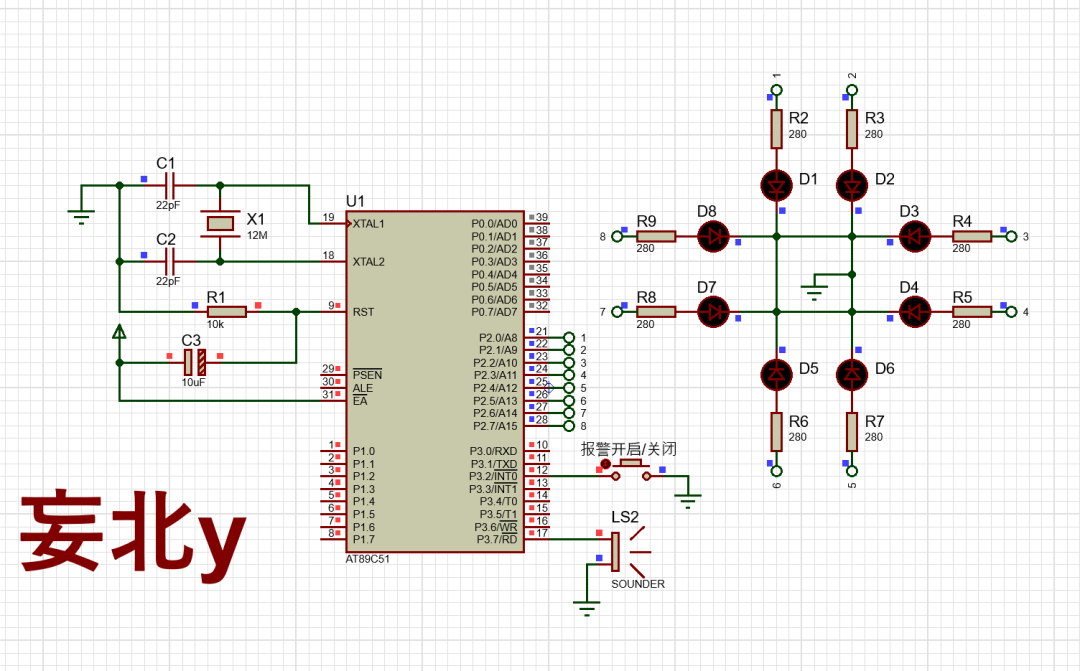The image size is (1080, 671).
Task: Click the LED D8 symbol
Action: coord(714,237)
